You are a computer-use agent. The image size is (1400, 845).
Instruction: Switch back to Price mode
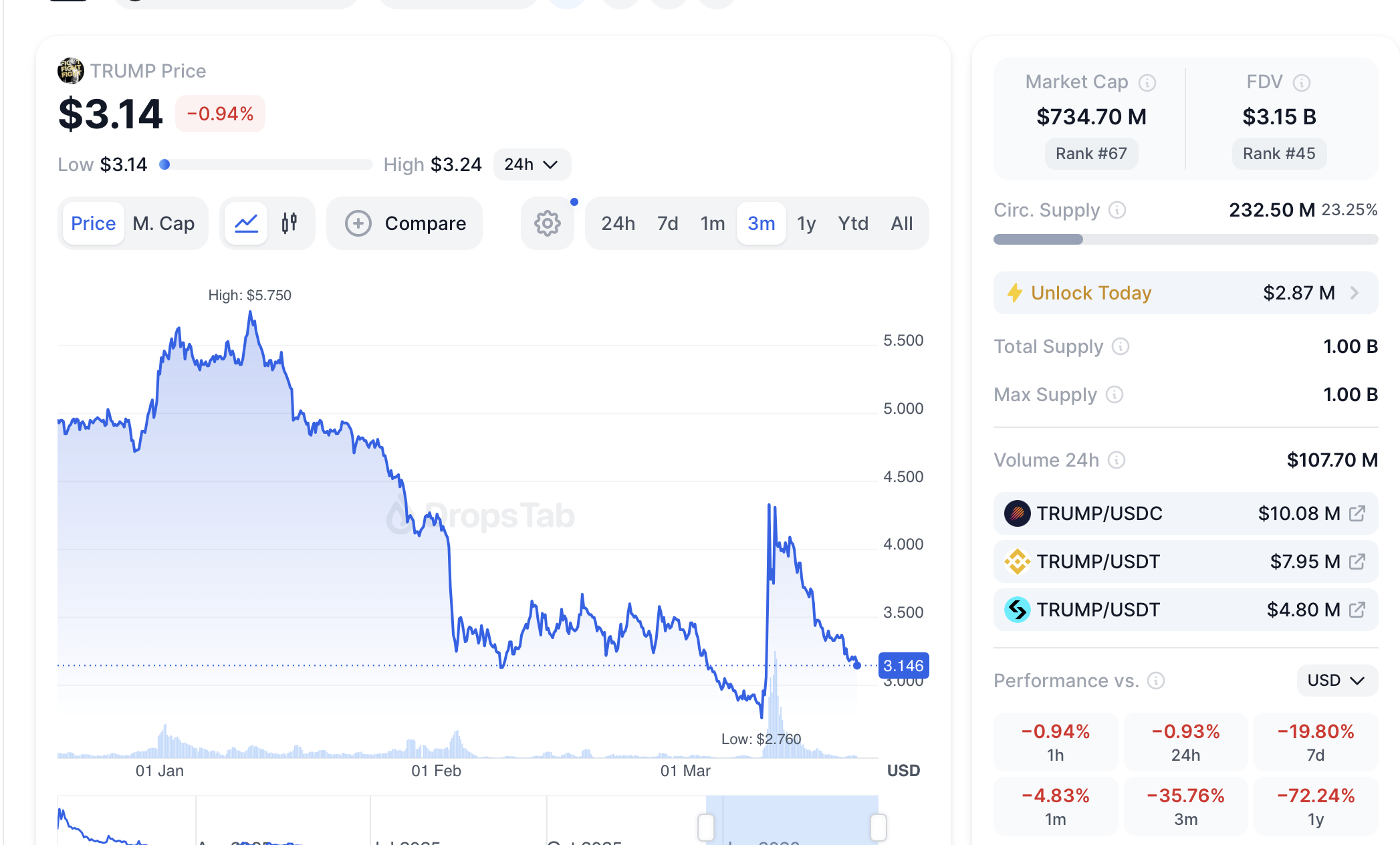pyautogui.click(x=93, y=223)
